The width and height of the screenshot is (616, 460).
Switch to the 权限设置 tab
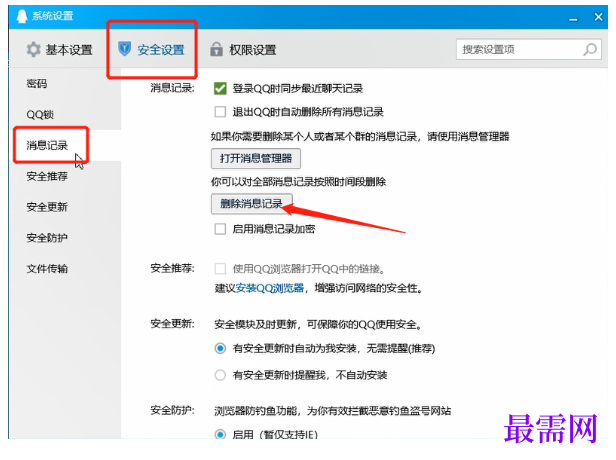pyautogui.click(x=243, y=50)
